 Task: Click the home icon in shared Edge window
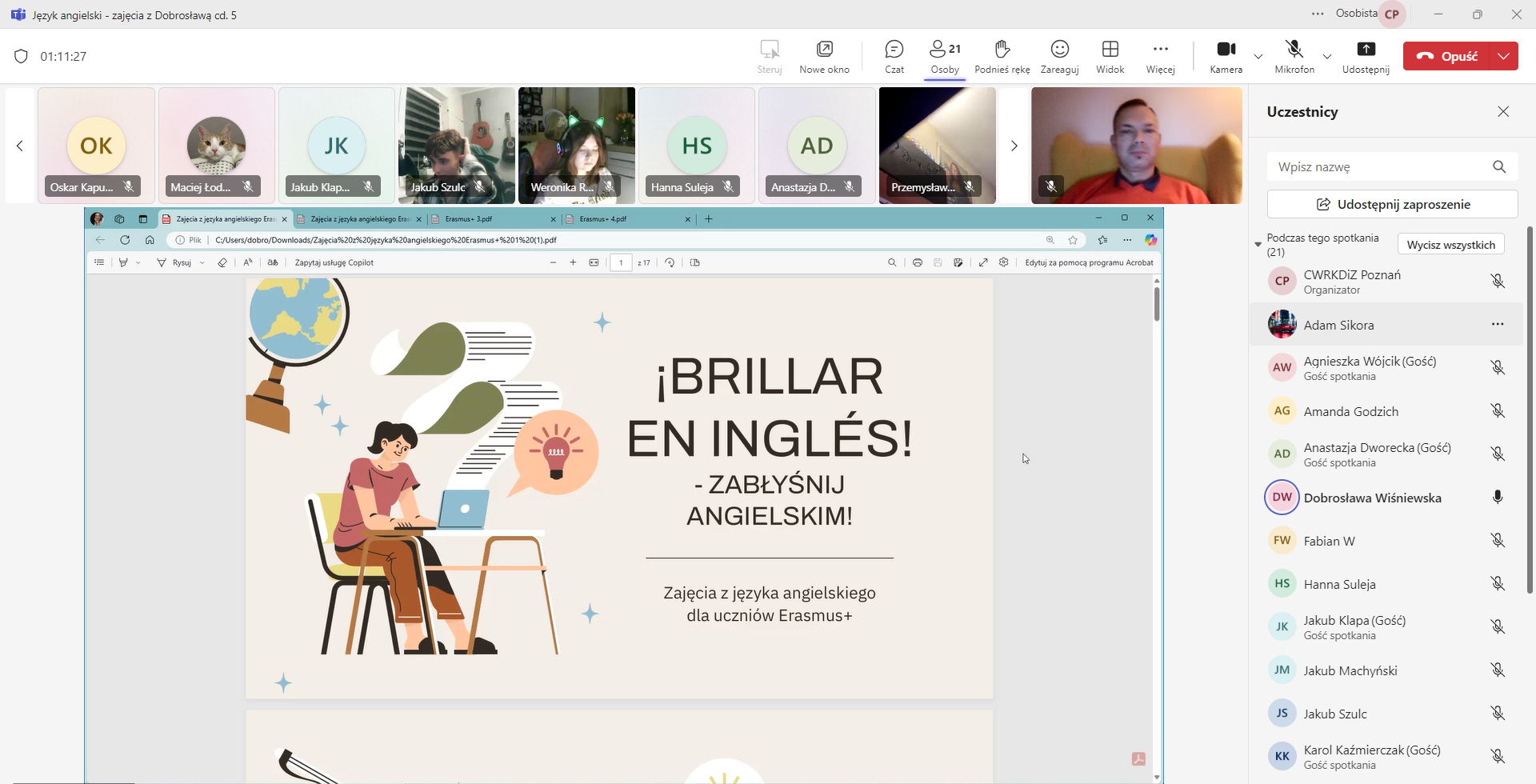coord(150,240)
